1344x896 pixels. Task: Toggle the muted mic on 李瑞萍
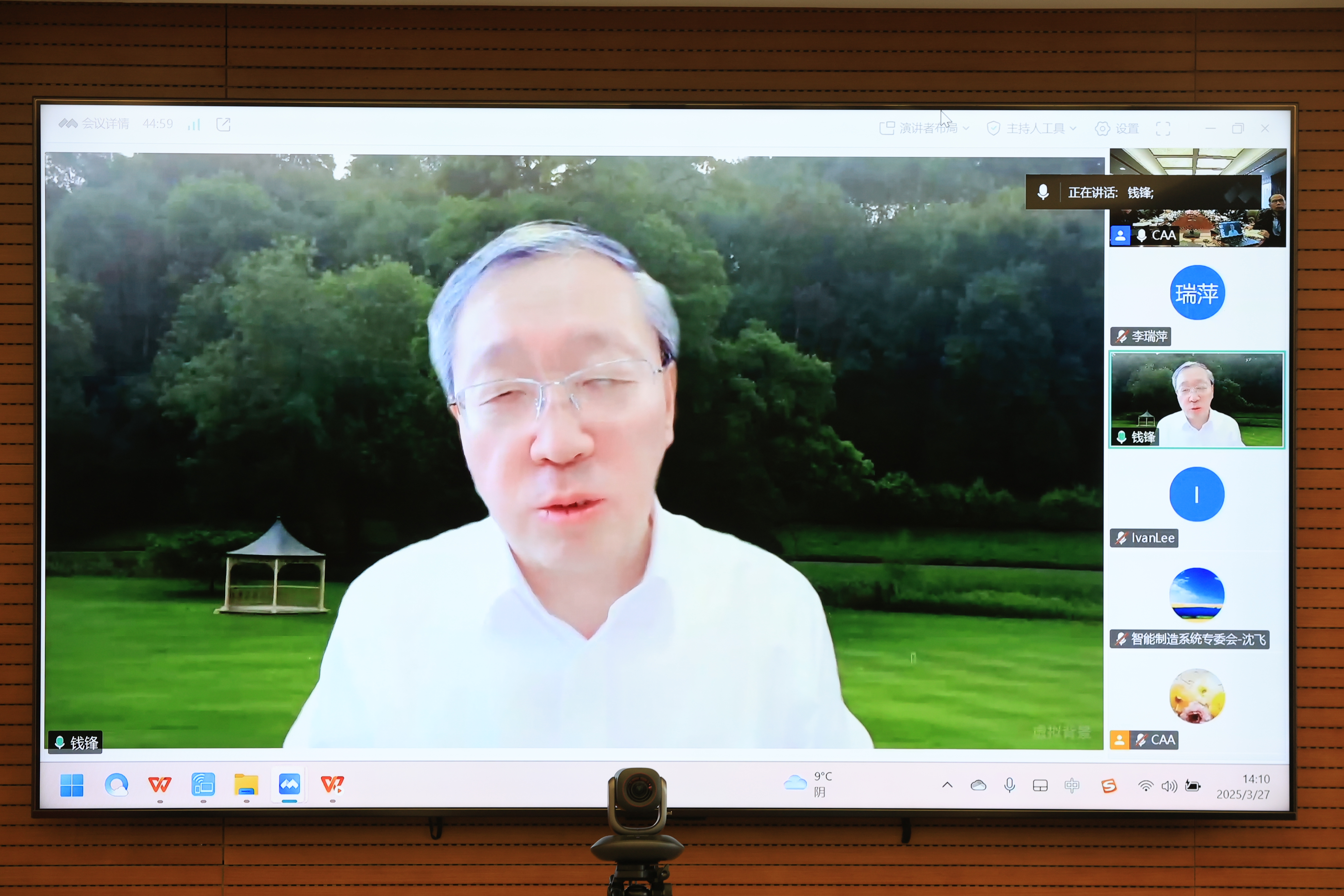1122,337
